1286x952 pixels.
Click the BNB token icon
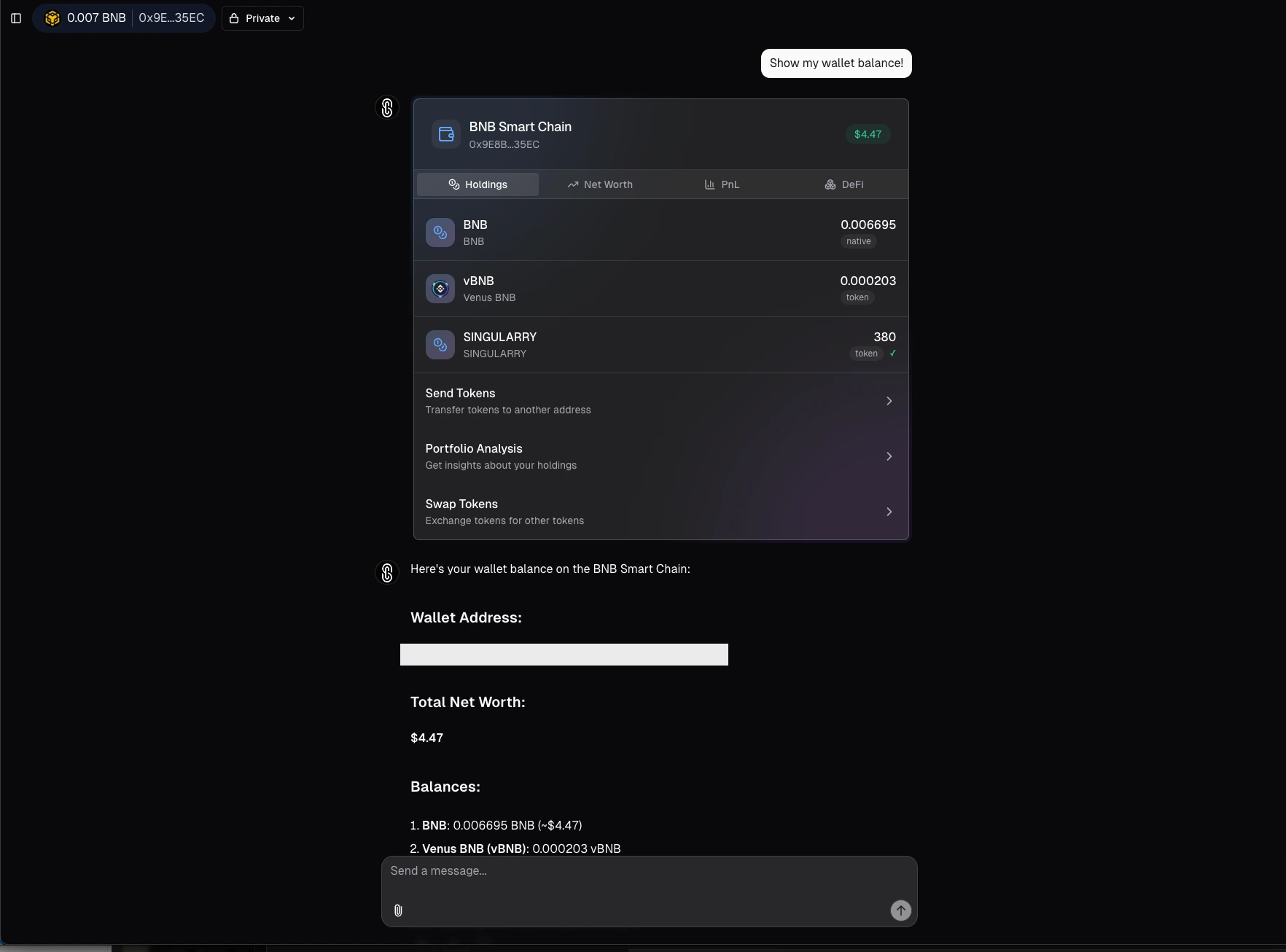pyautogui.click(x=440, y=233)
